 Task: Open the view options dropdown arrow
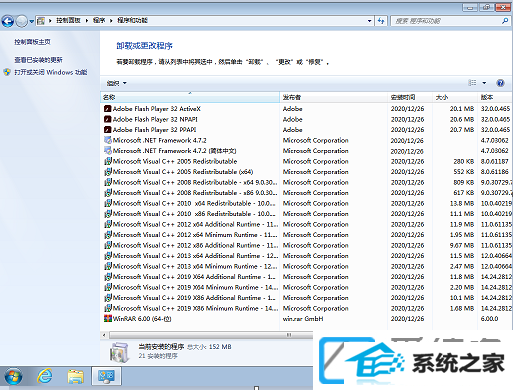pos(484,83)
